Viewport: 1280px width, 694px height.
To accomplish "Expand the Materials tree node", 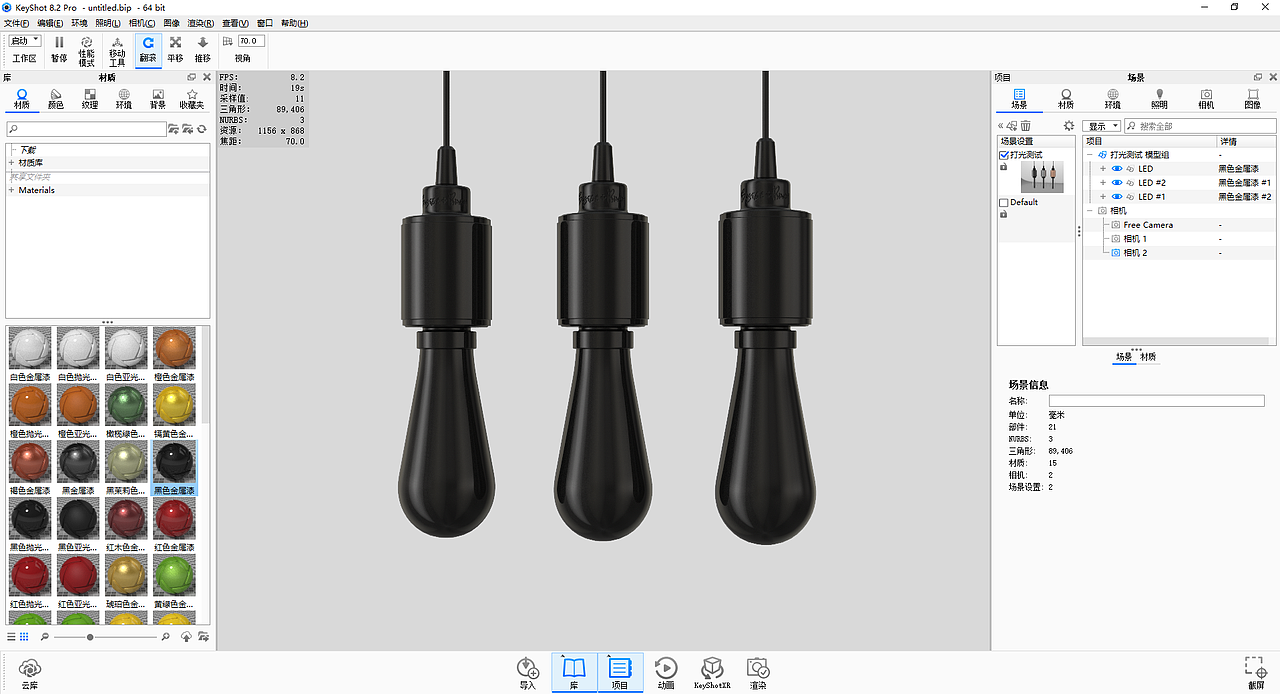I will [x=11, y=190].
